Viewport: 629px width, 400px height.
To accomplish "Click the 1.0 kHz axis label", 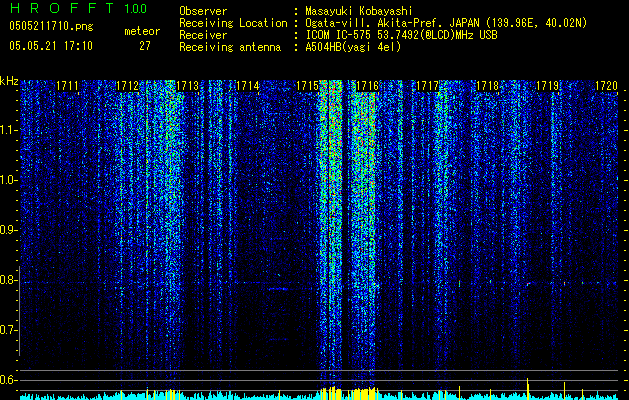I will pyautogui.click(x=8, y=180).
